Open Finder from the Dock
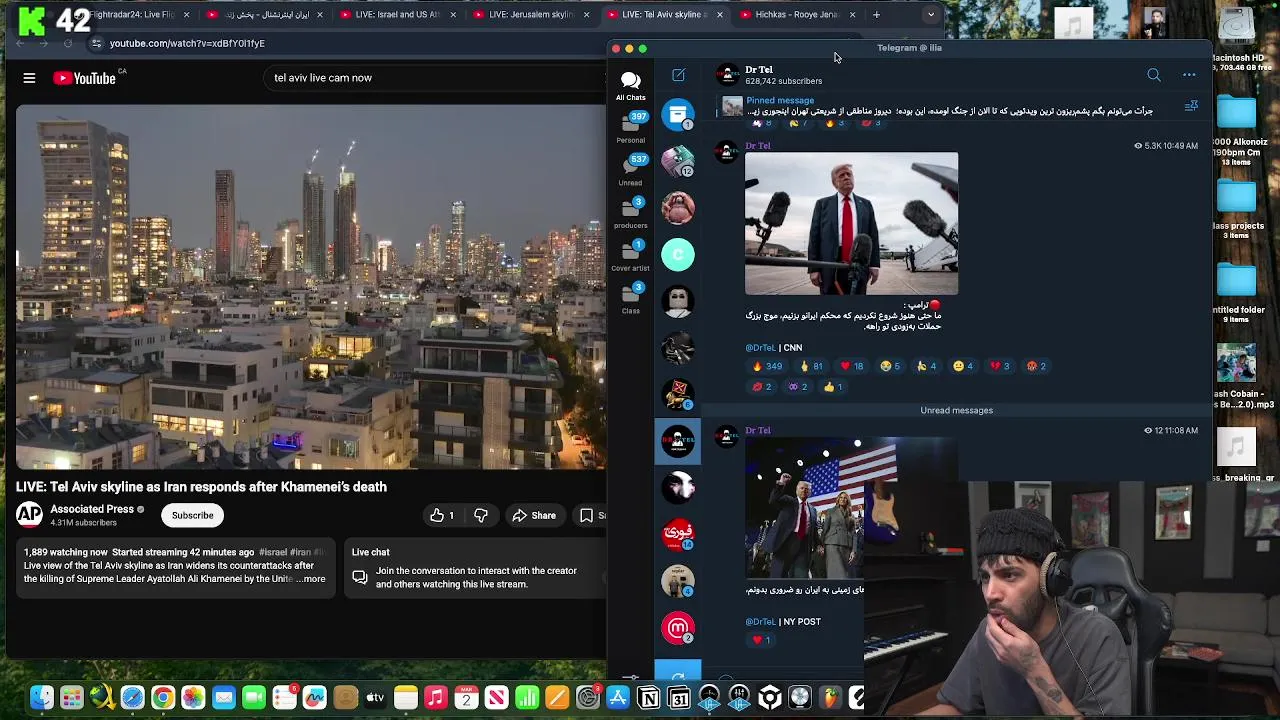 point(41,697)
